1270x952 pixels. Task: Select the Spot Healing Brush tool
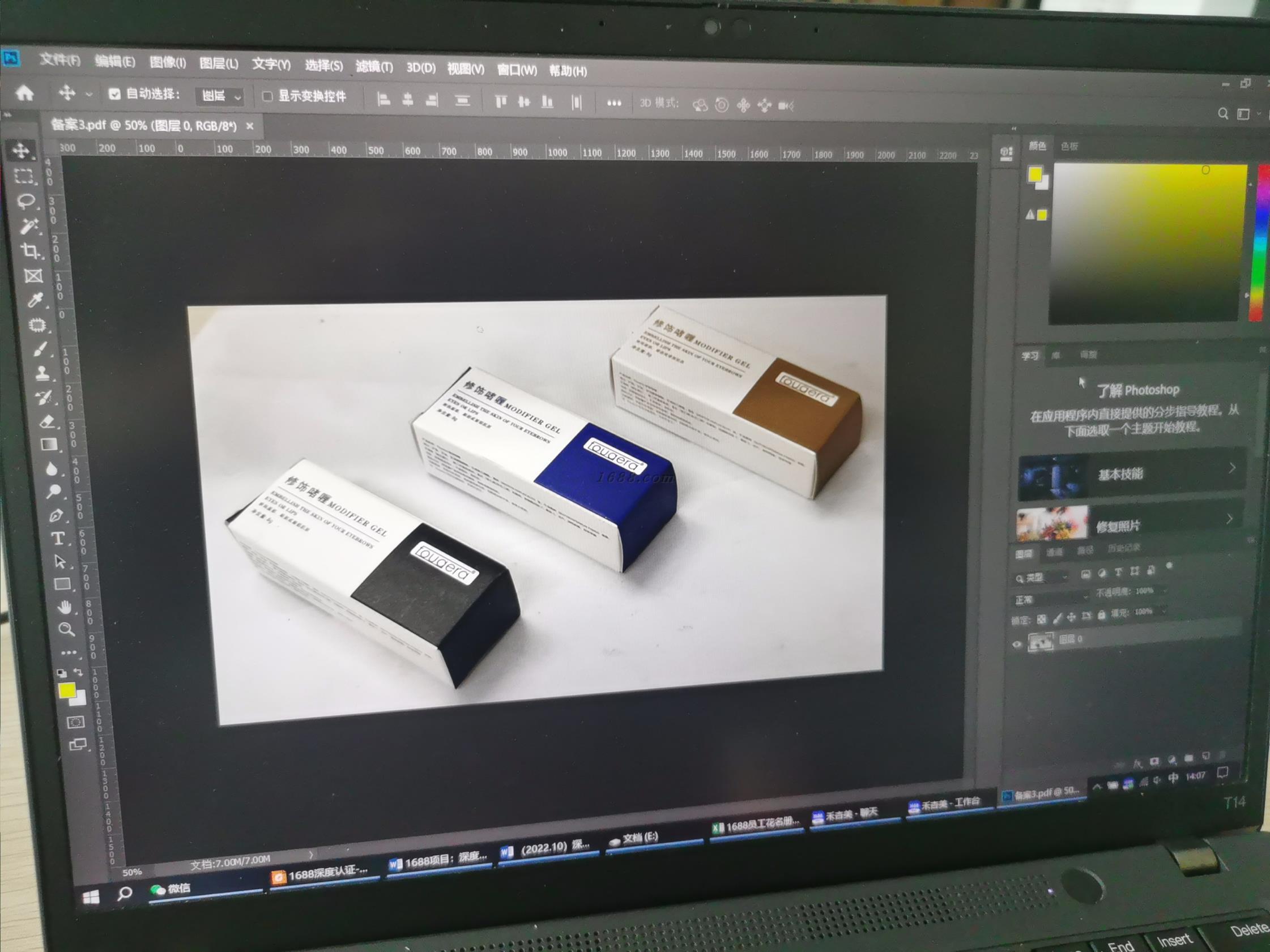click(x=38, y=325)
